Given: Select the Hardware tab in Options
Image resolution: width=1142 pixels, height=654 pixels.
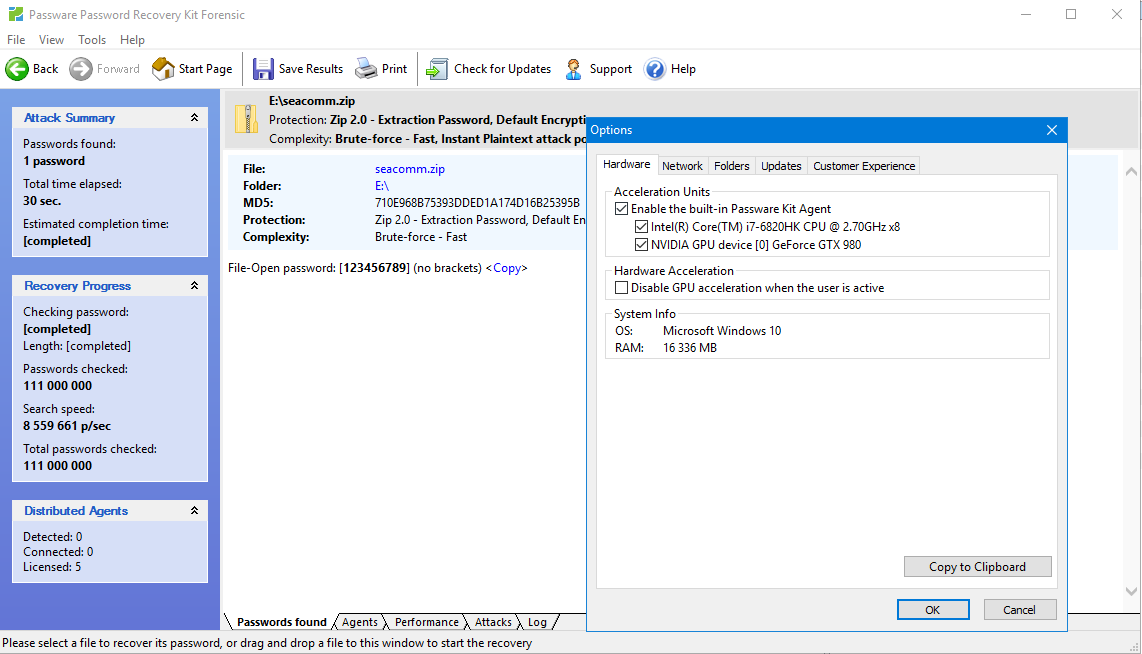Looking at the screenshot, I should click(x=626, y=165).
